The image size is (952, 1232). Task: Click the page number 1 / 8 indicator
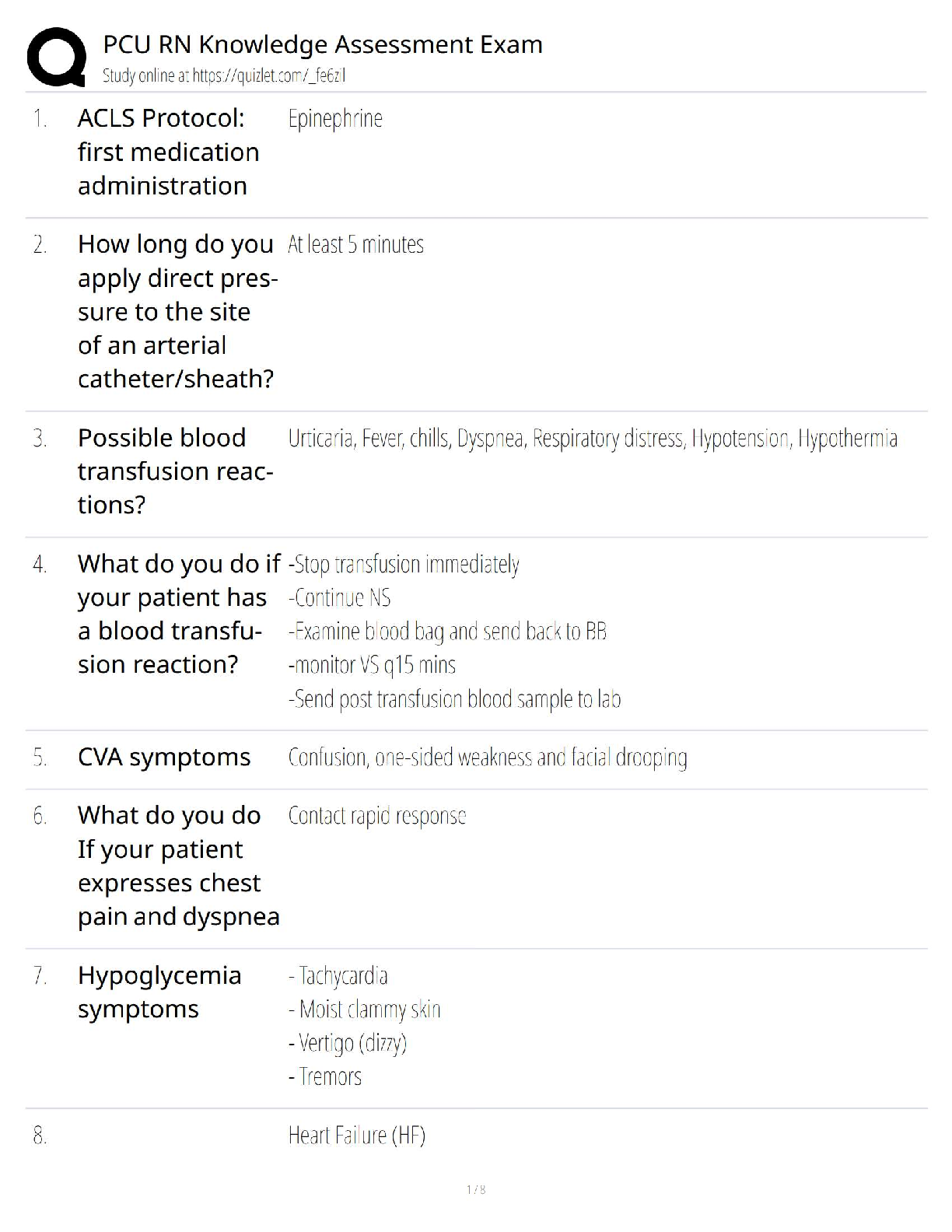[476, 1189]
